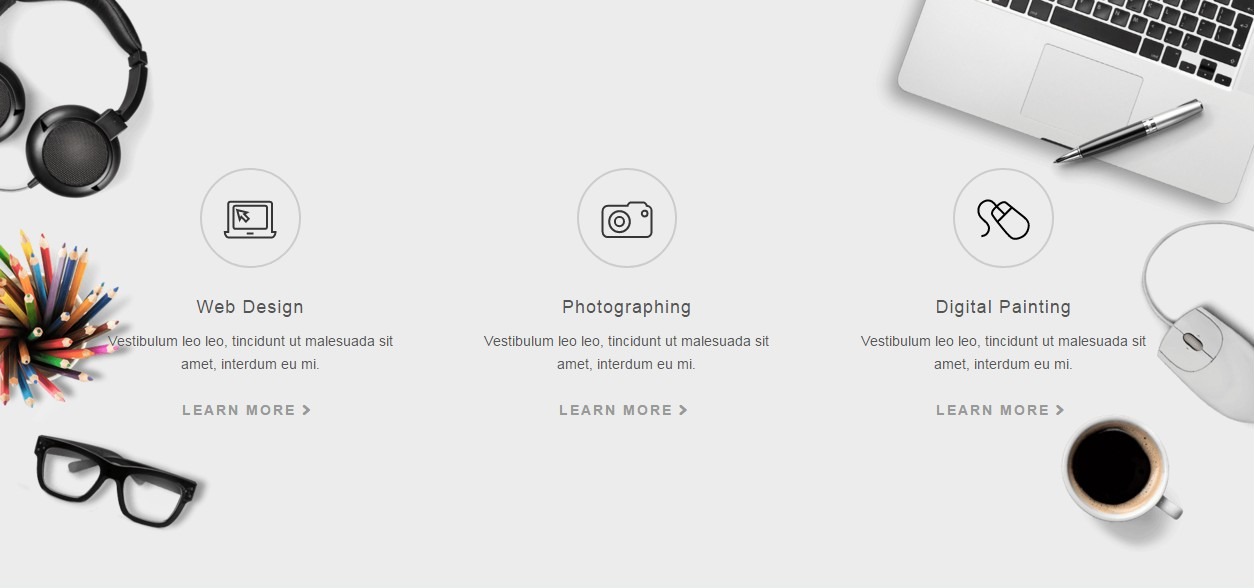Select the Digital Painting heading
Image resolution: width=1254 pixels, height=588 pixels.
click(x=1003, y=307)
